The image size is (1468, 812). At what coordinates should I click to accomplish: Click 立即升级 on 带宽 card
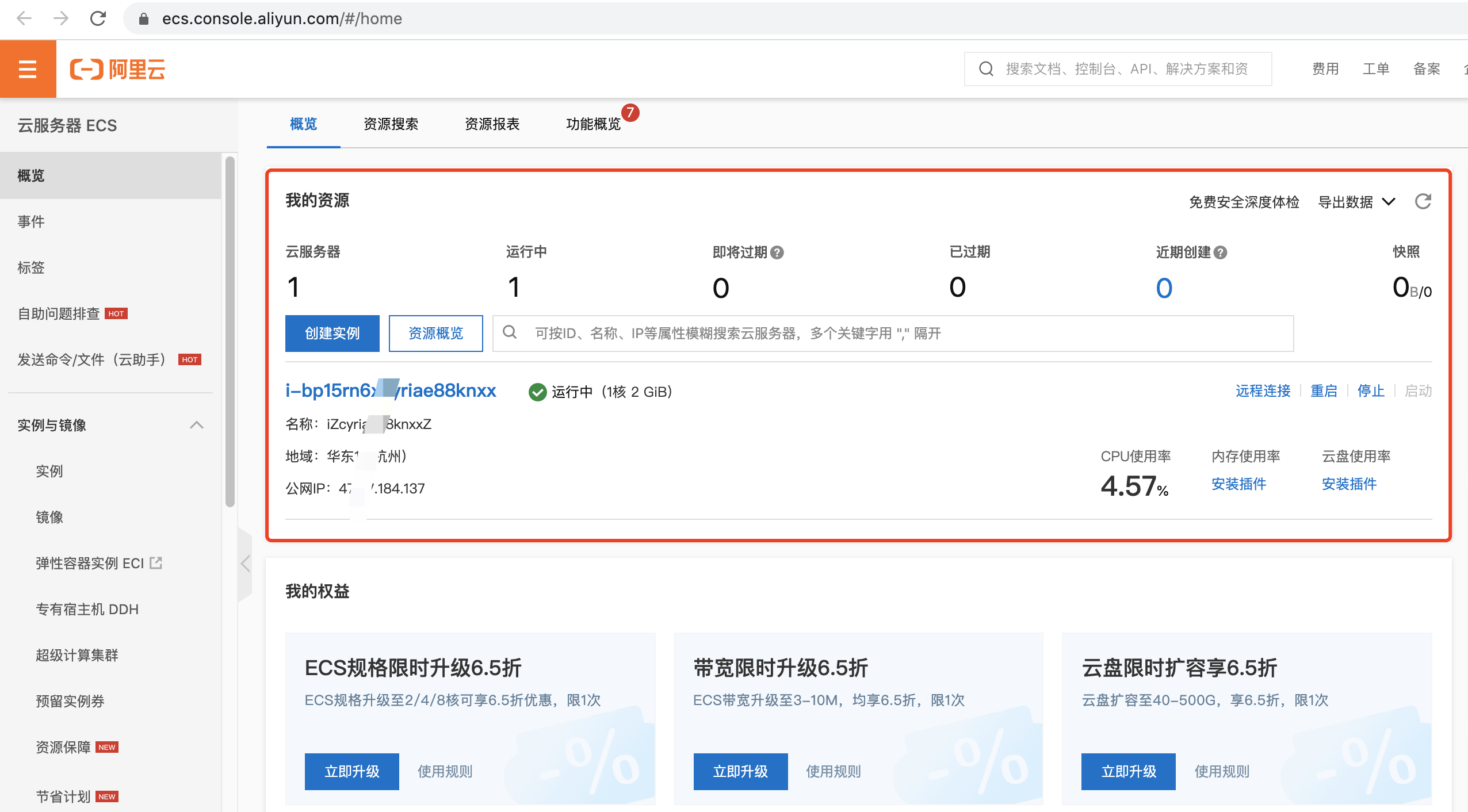point(741,771)
